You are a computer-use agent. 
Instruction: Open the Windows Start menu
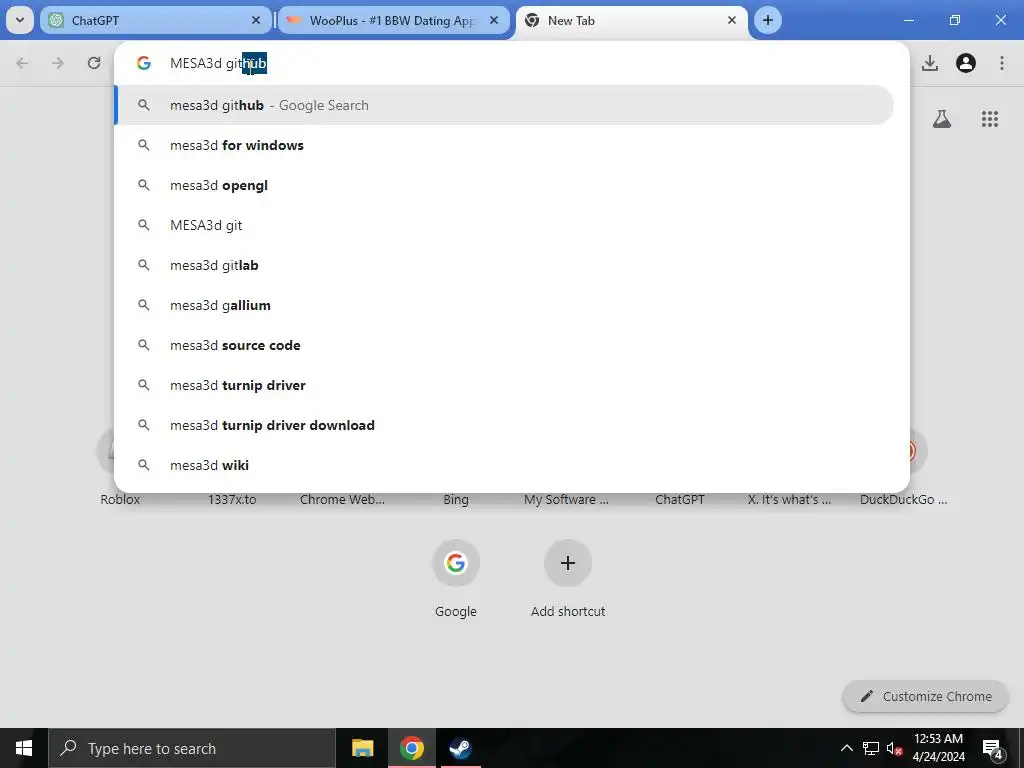coord(24,748)
